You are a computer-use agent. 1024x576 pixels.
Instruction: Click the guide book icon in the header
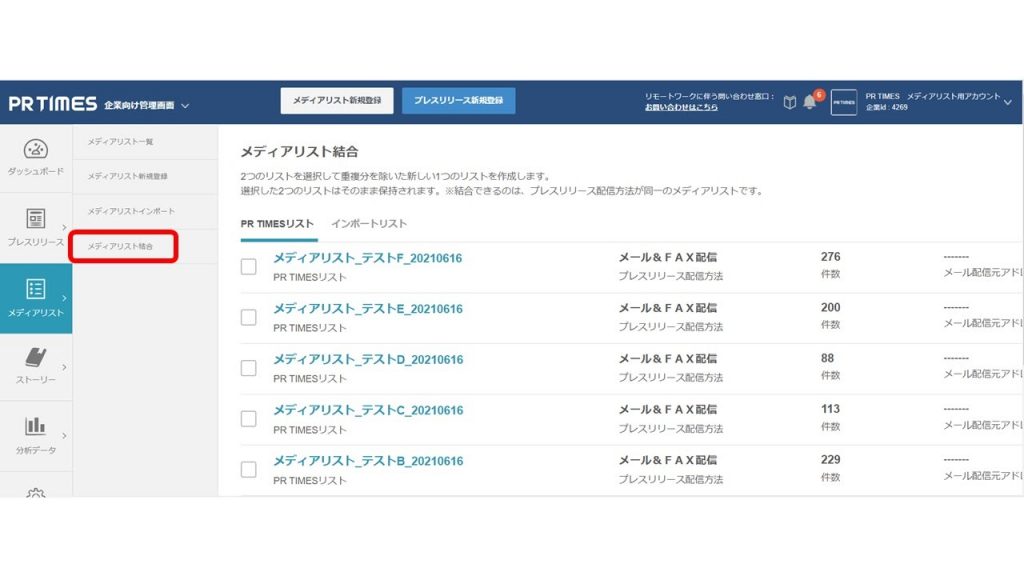[790, 103]
